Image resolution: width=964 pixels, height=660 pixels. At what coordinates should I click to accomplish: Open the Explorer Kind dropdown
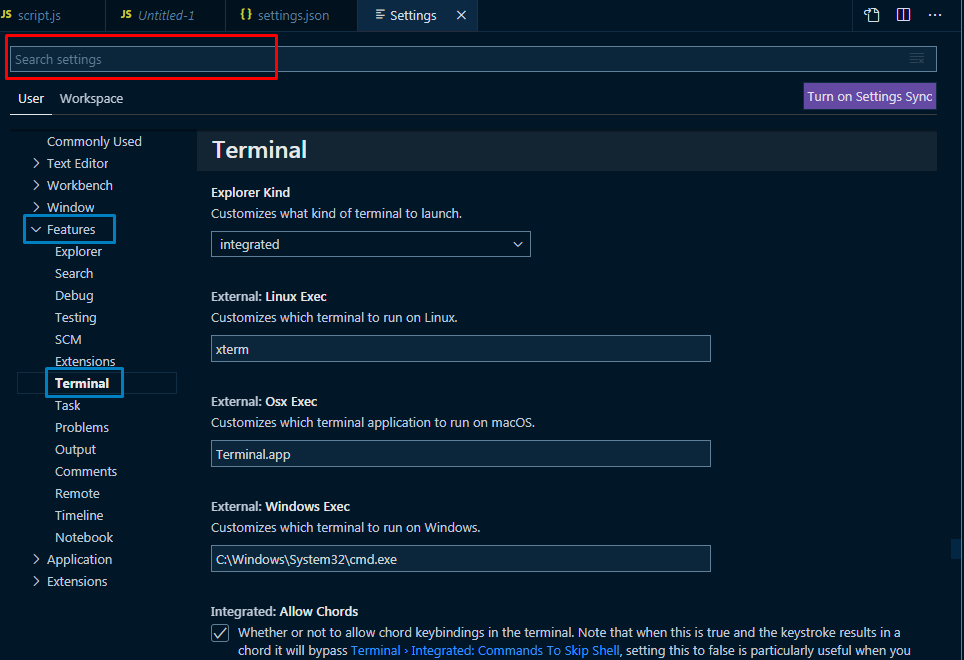pyautogui.click(x=370, y=244)
